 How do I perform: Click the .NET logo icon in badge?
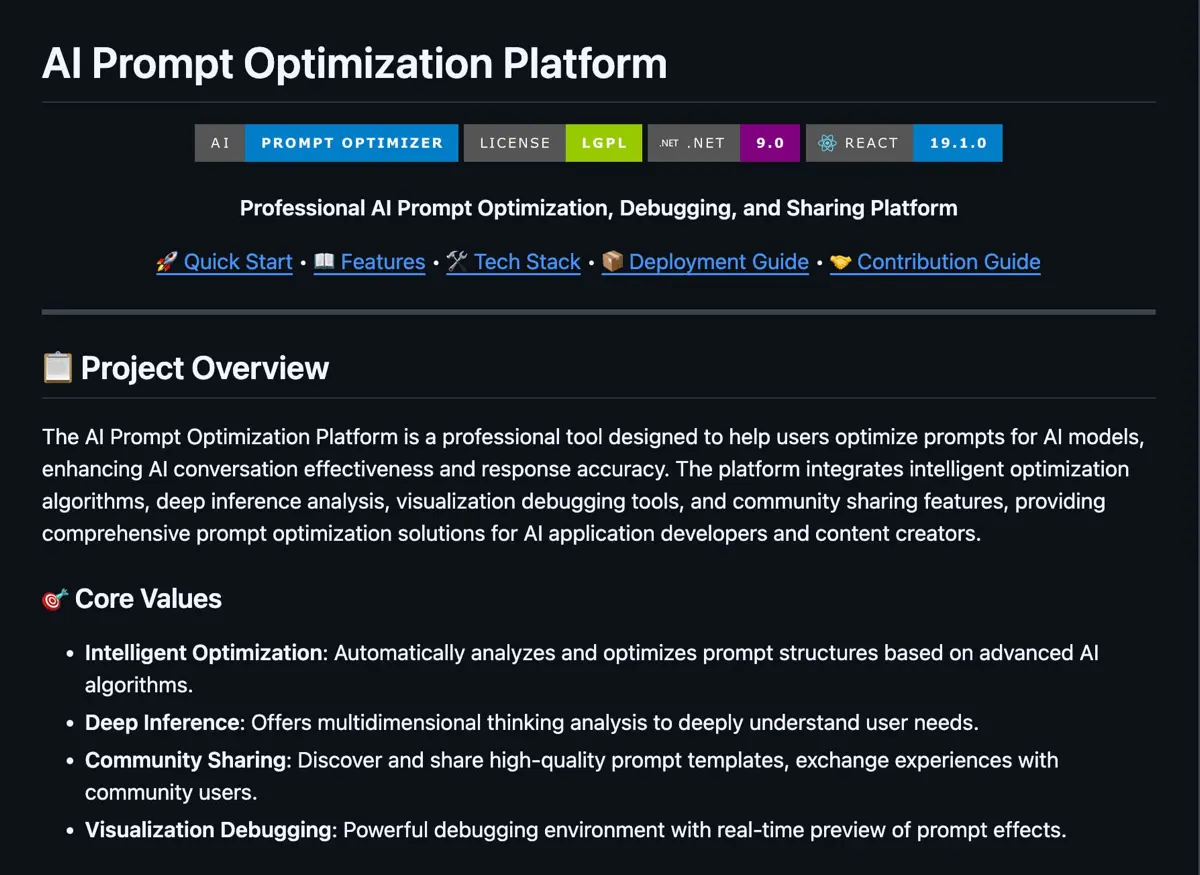668,143
